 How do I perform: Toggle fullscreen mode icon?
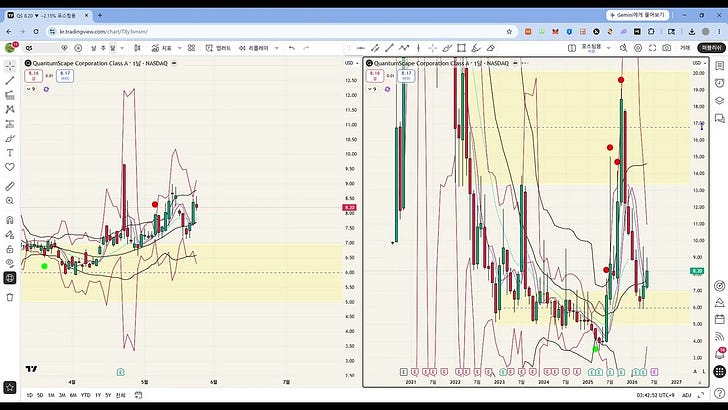[x=652, y=48]
